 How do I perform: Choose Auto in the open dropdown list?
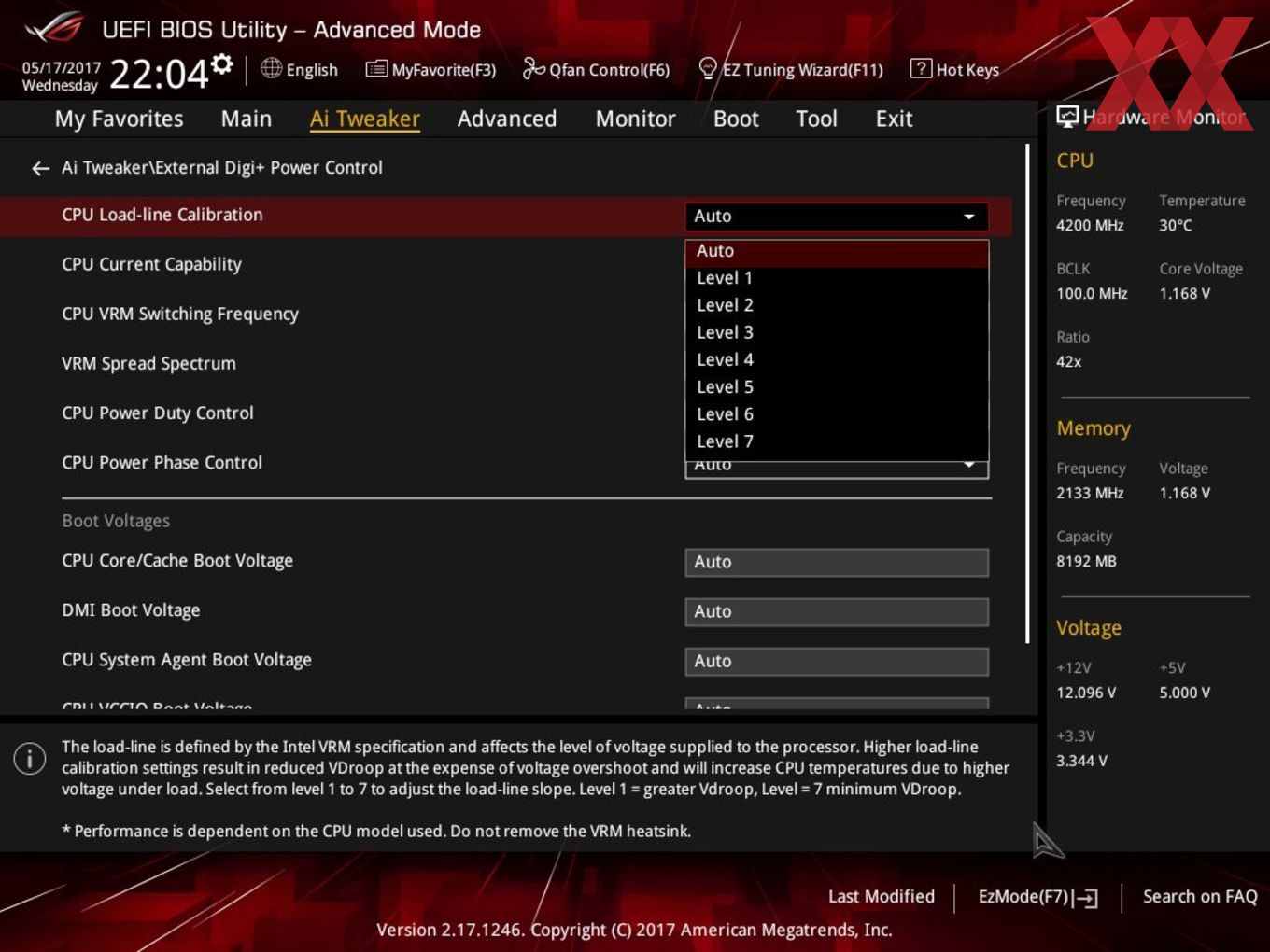[x=837, y=252]
